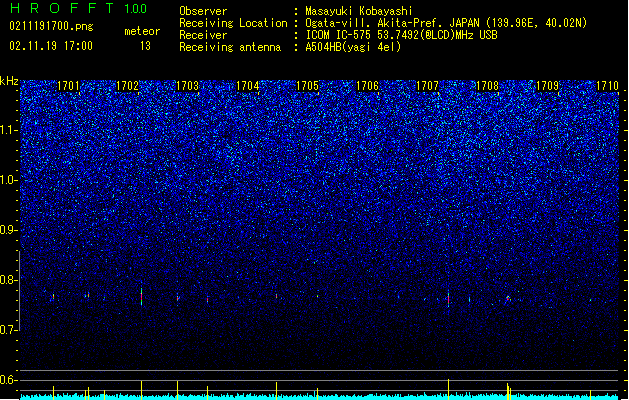Click the Observer field label
The width and height of the screenshot is (629, 400).
point(203,11)
